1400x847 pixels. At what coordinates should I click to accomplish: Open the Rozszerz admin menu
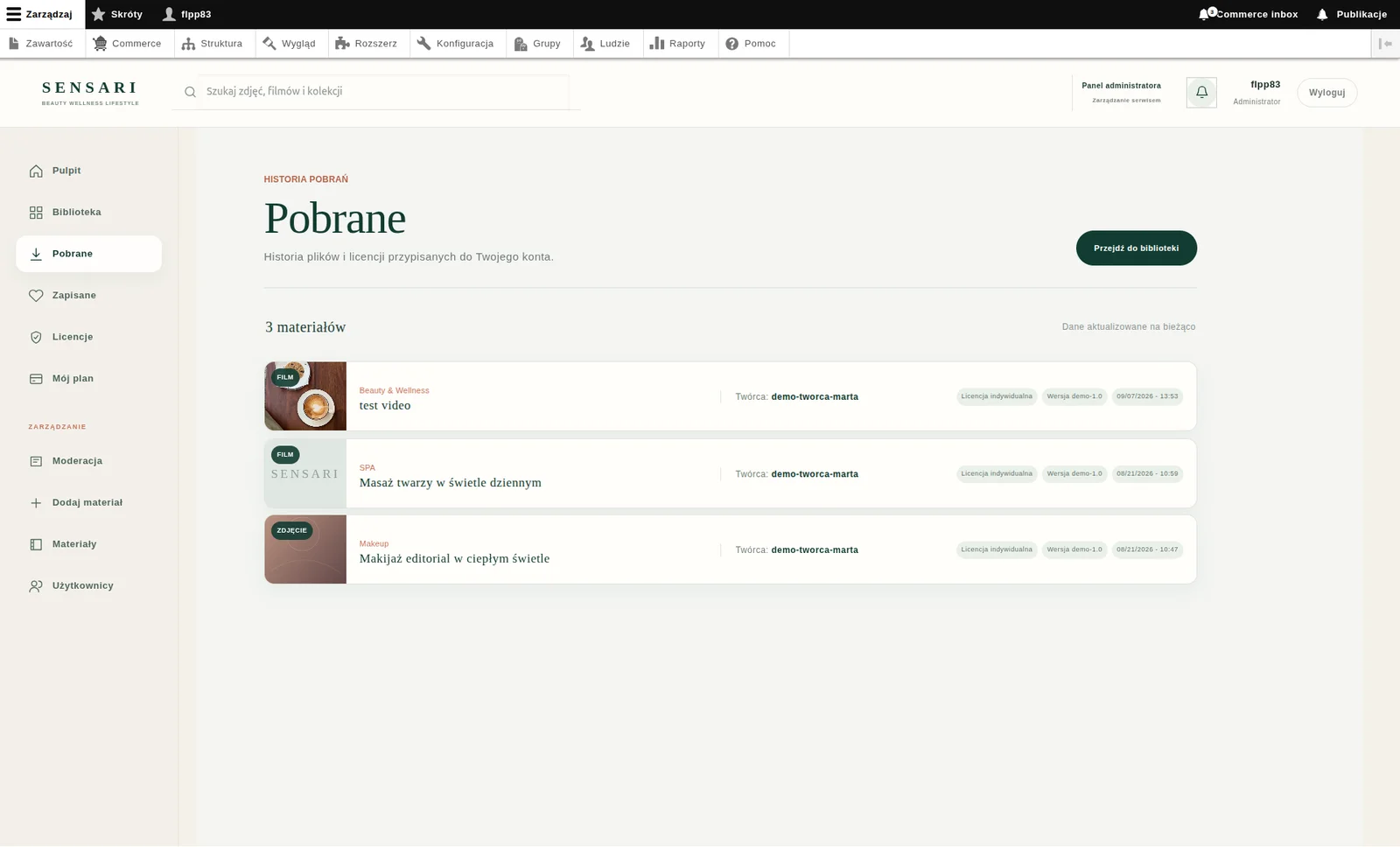pos(367,44)
